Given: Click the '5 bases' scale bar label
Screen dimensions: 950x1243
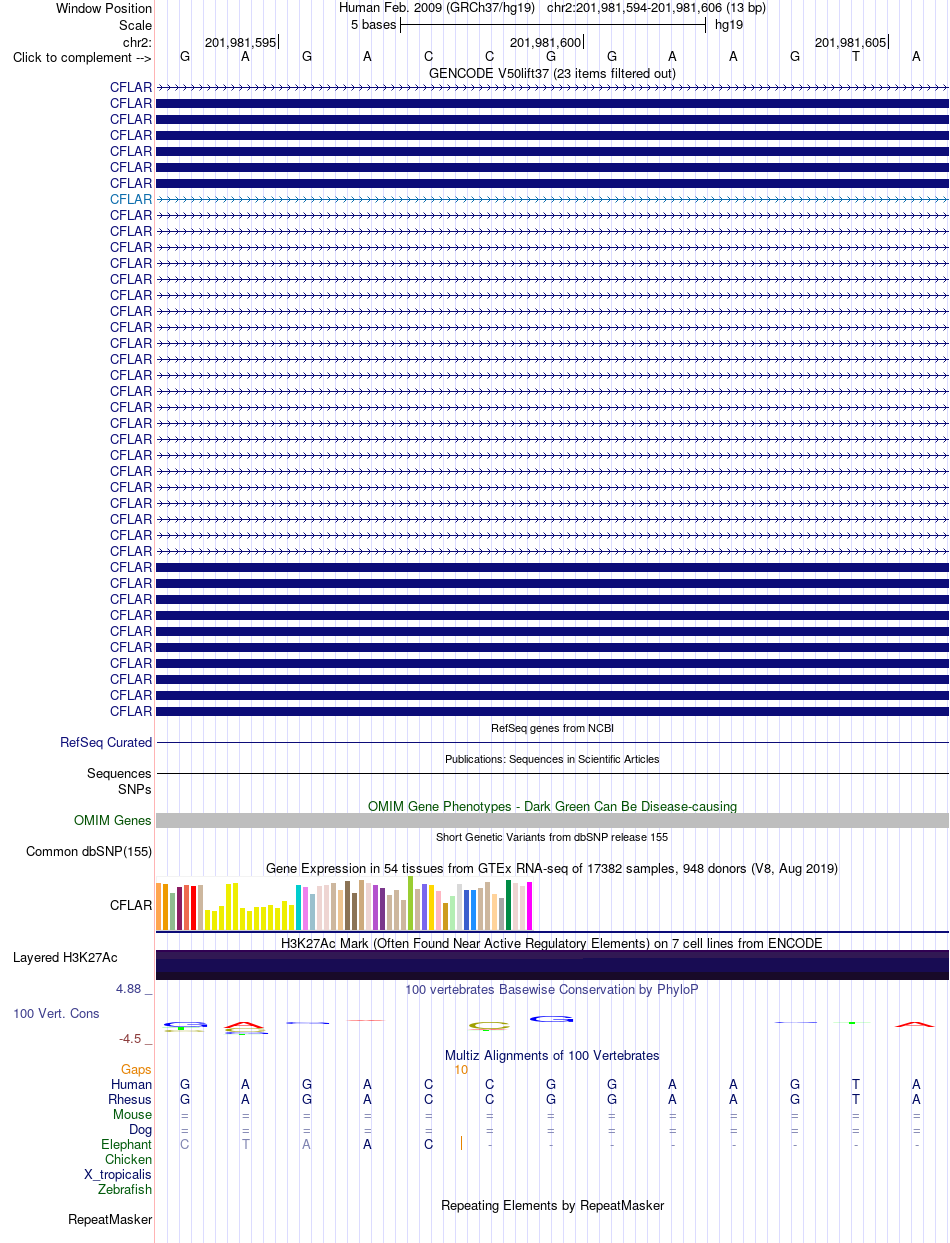Looking at the screenshot, I should click(x=373, y=24).
